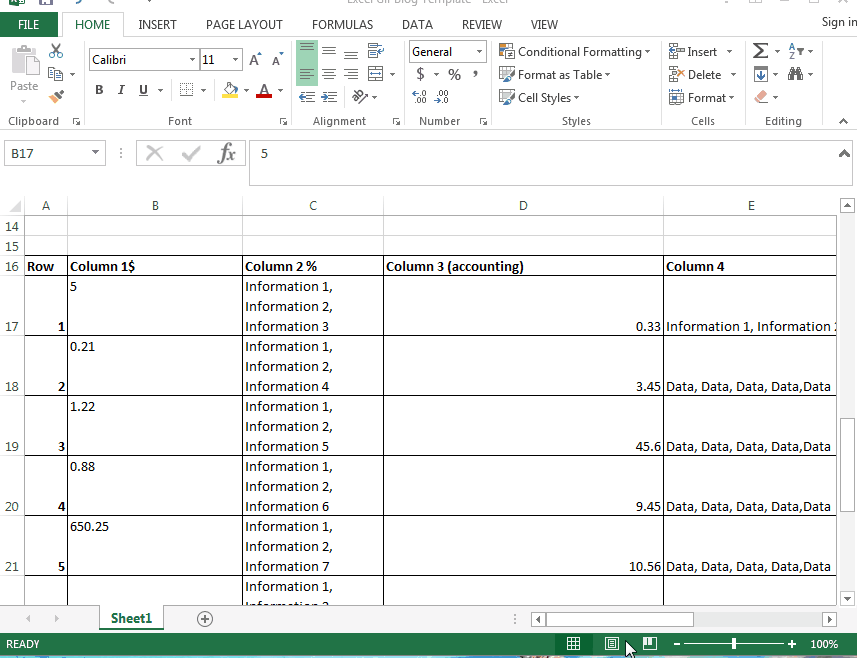Click the Insert Function fx button
The image size is (857, 658).
coord(226,154)
